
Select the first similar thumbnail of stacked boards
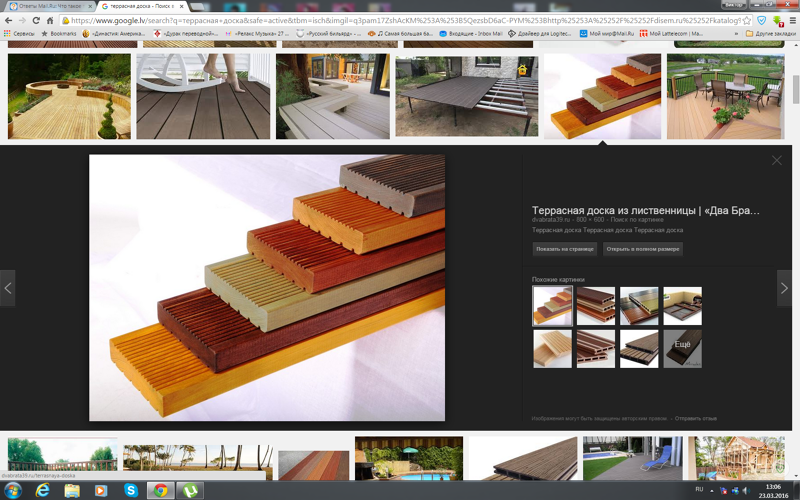553,306
